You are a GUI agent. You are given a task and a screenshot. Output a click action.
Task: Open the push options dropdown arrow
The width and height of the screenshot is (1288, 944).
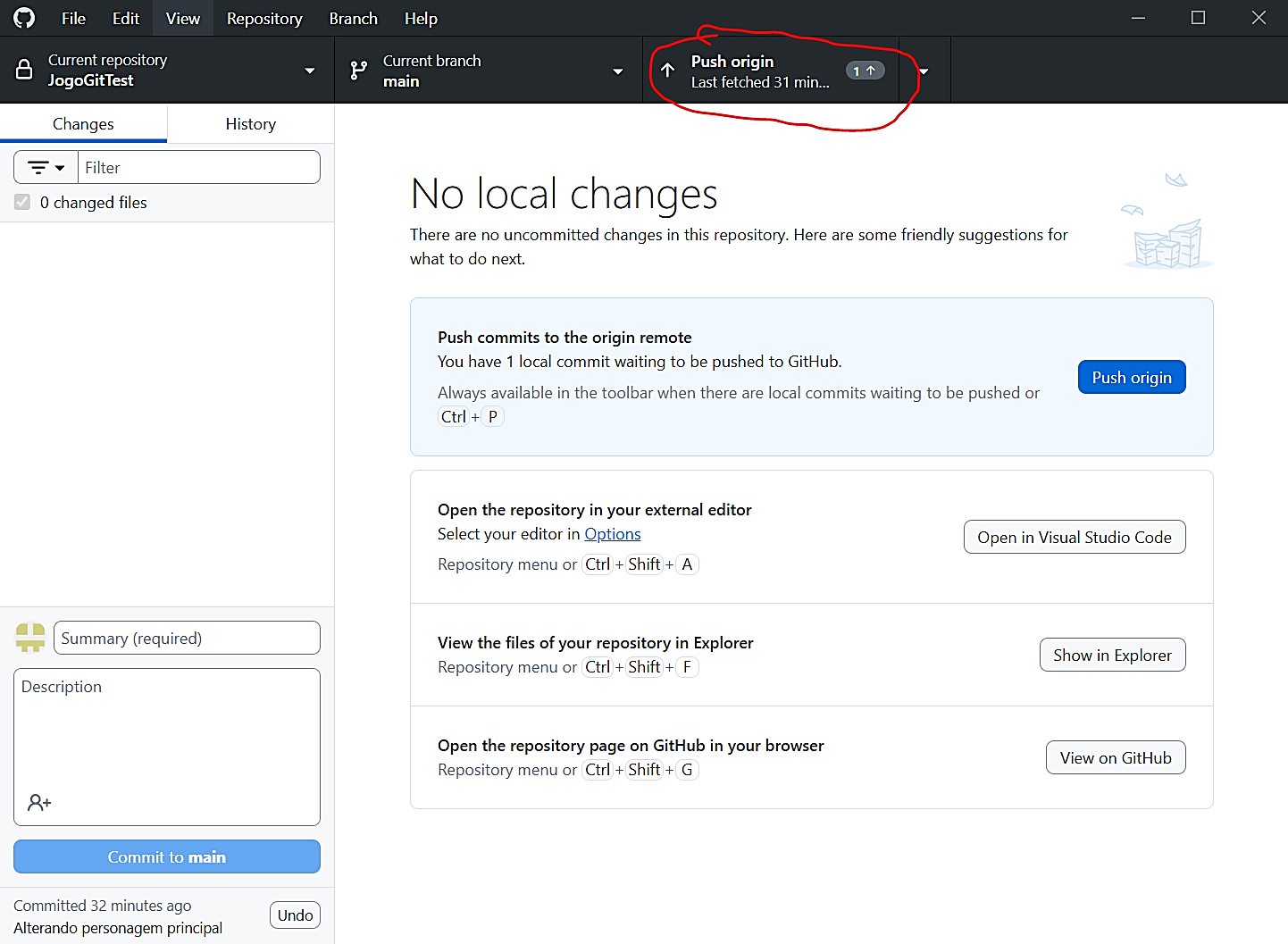(x=924, y=71)
